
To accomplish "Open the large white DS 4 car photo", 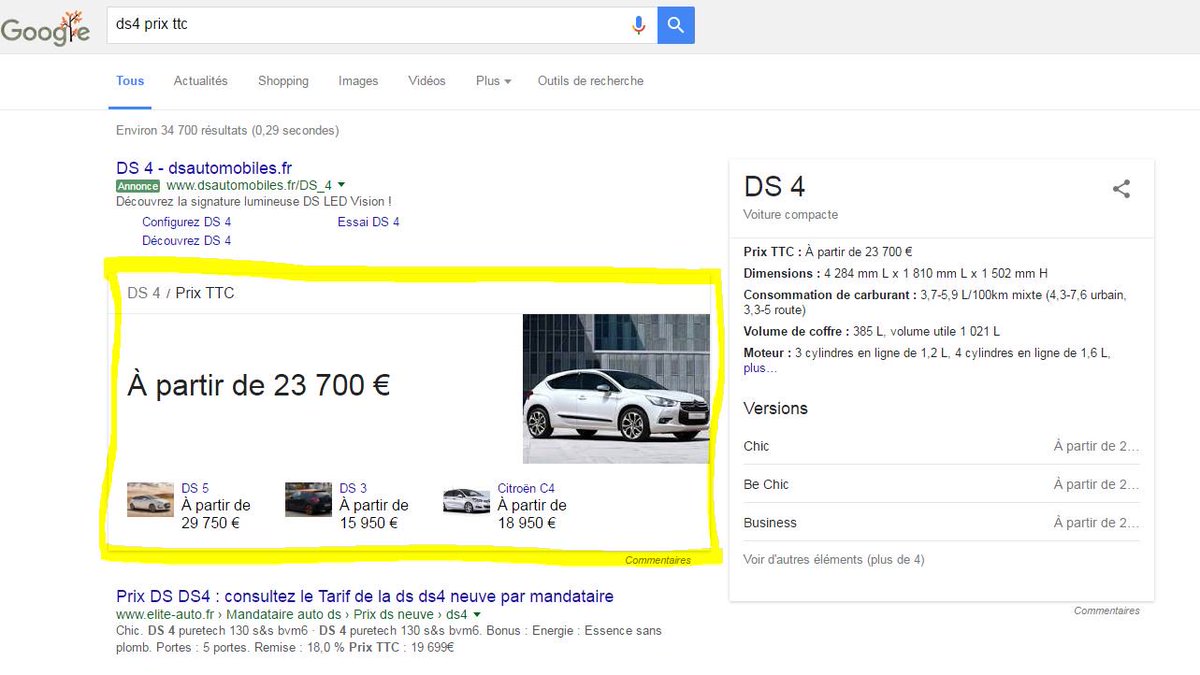I will click(616, 389).
